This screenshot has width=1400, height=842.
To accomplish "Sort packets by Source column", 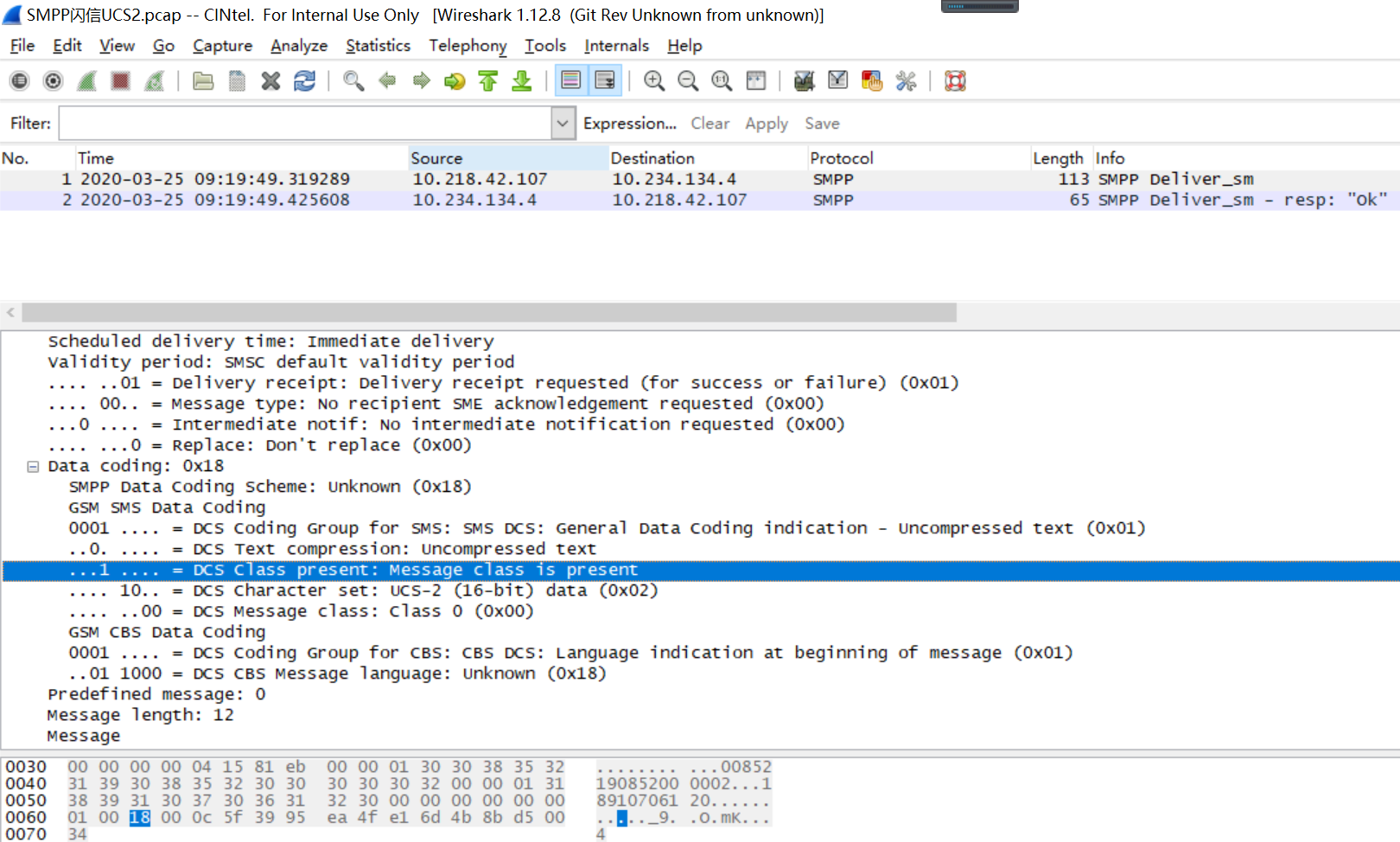I will (508, 158).
